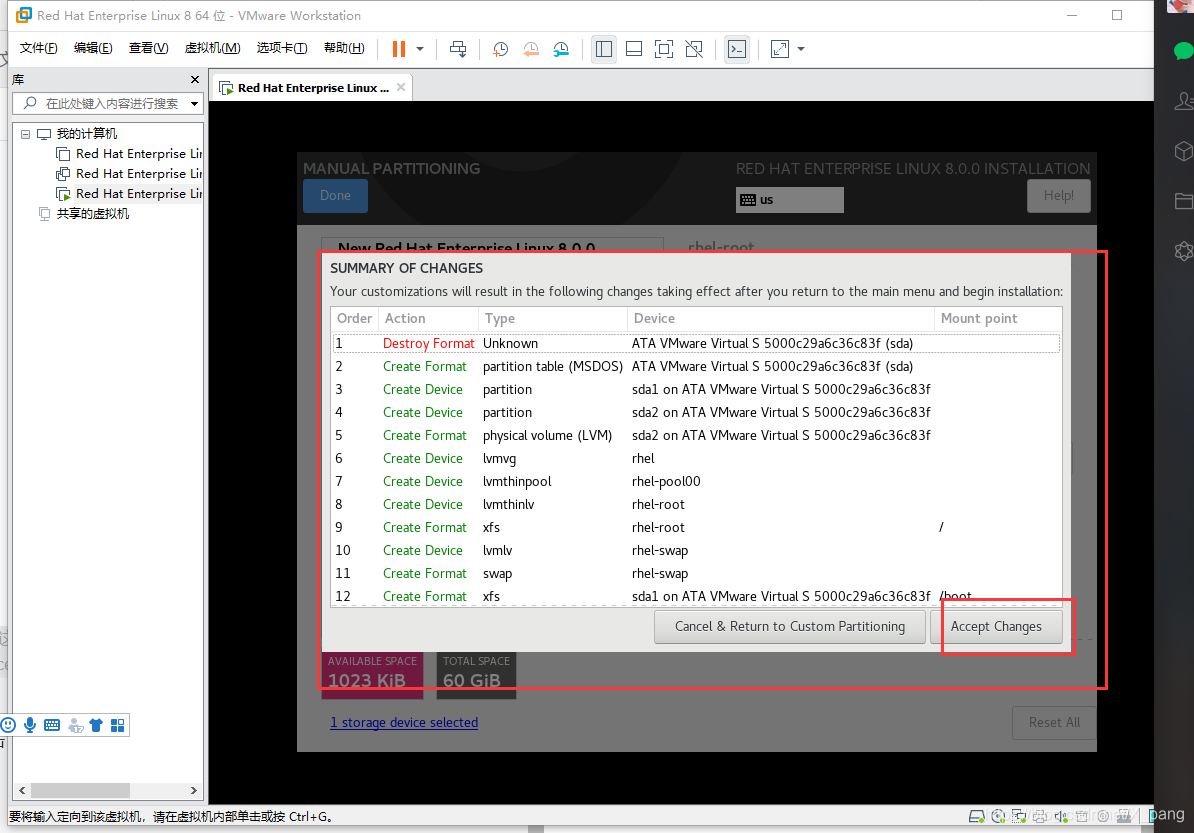Switch to Red Hat Enterprise Linux tab
The height and width of the screenshot is (833, 1194).
coord(312,88)
